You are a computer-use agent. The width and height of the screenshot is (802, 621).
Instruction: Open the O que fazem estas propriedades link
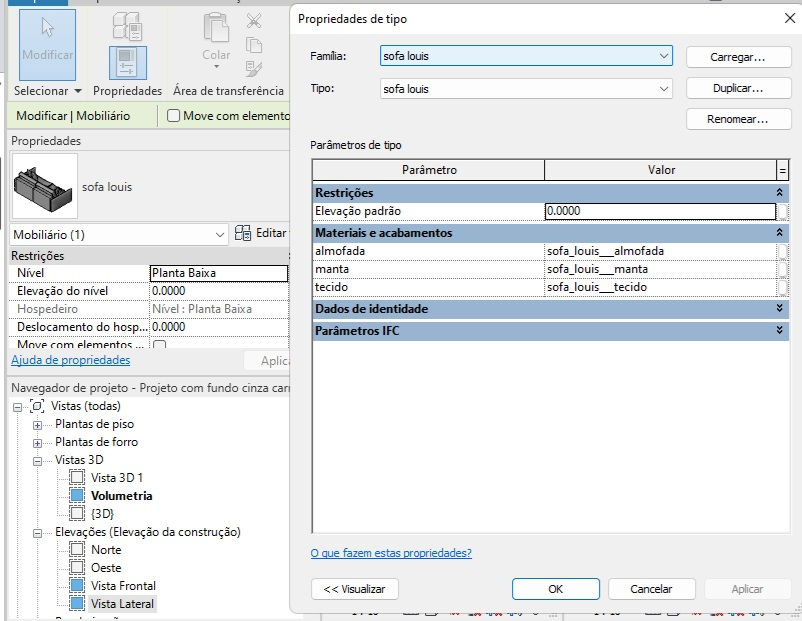[x=391, y=553]
